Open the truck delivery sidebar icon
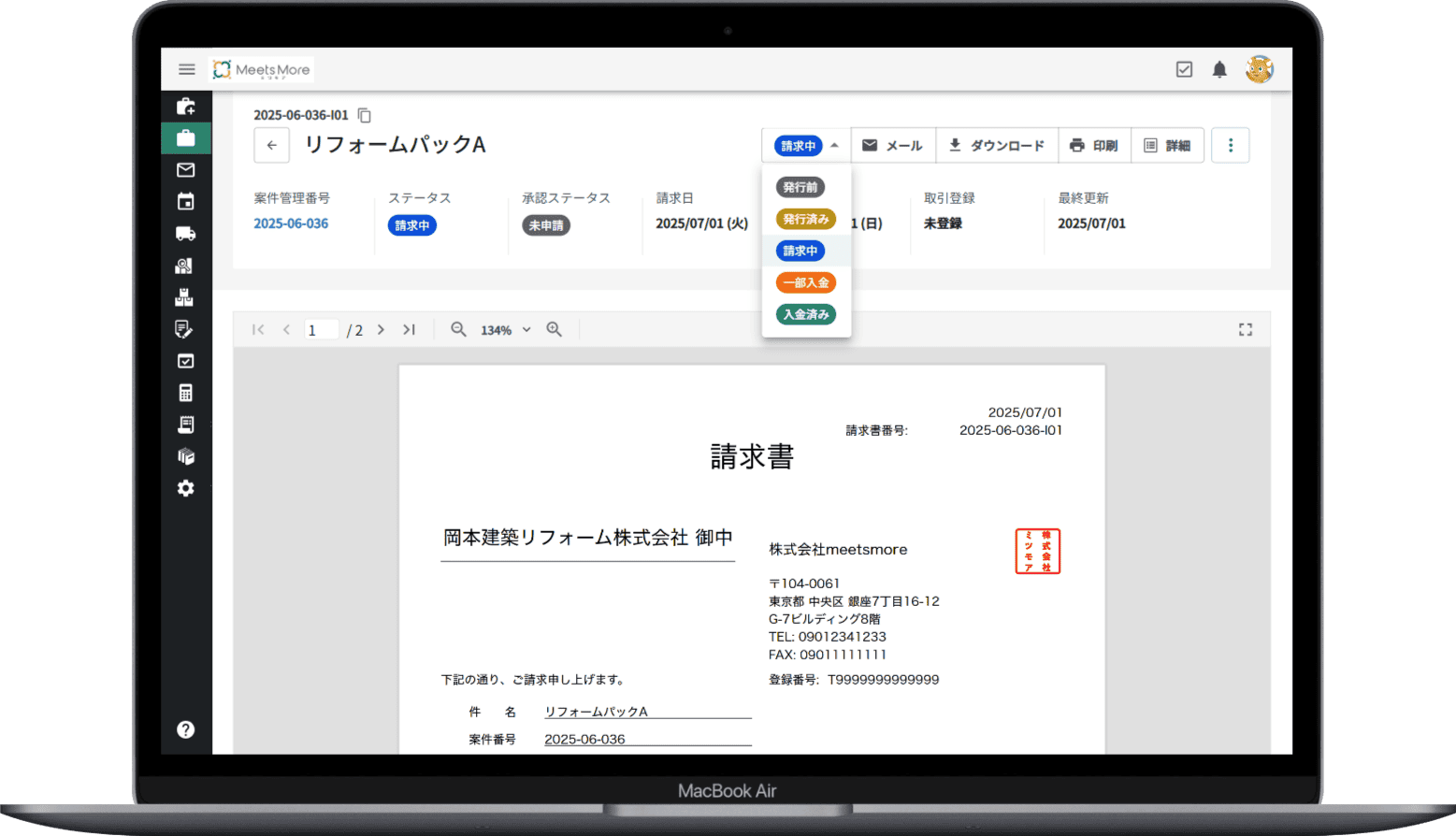The height and width of the screenshot is (836, 1456). [186, 234]
